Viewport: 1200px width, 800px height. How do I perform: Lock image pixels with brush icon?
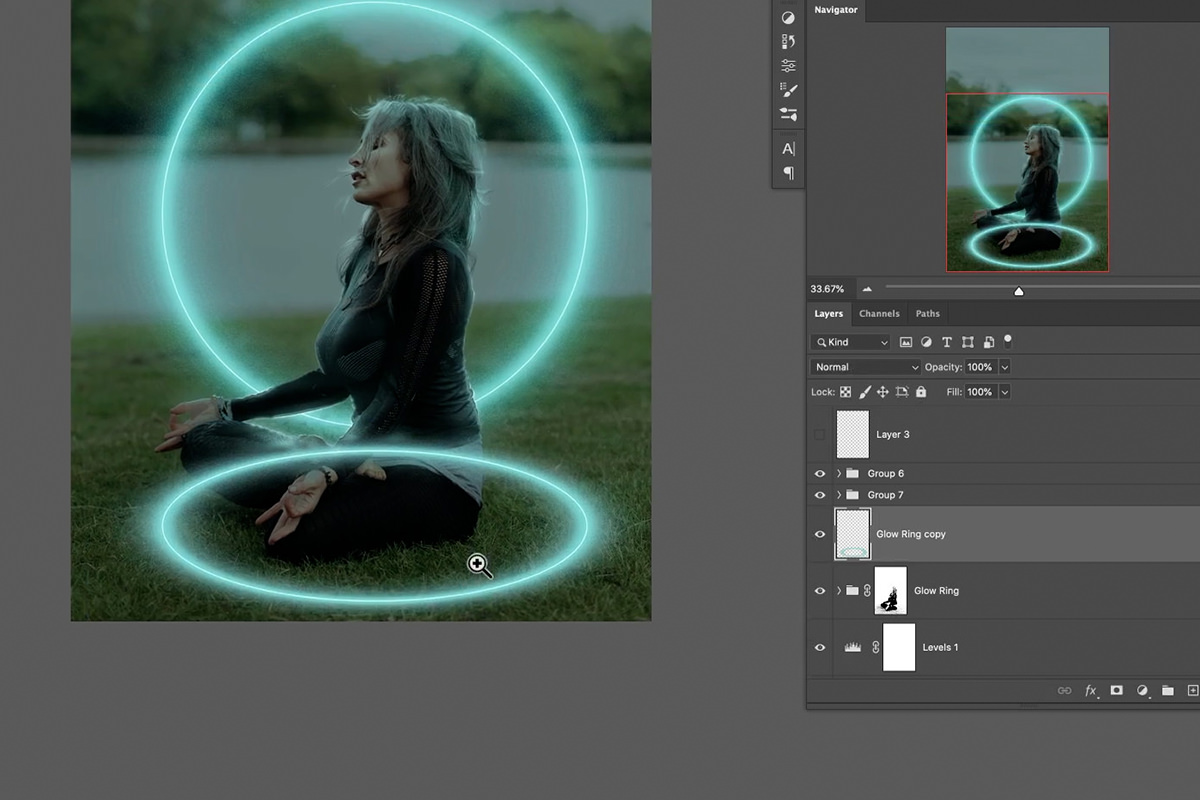(x=864, y=392)
